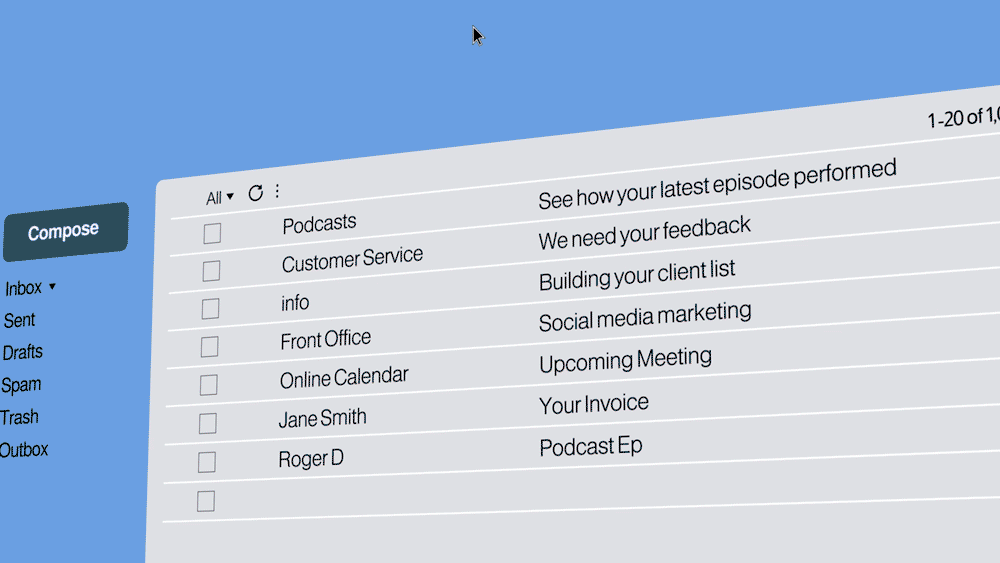Check the box beside info email

tap(210, 309)
